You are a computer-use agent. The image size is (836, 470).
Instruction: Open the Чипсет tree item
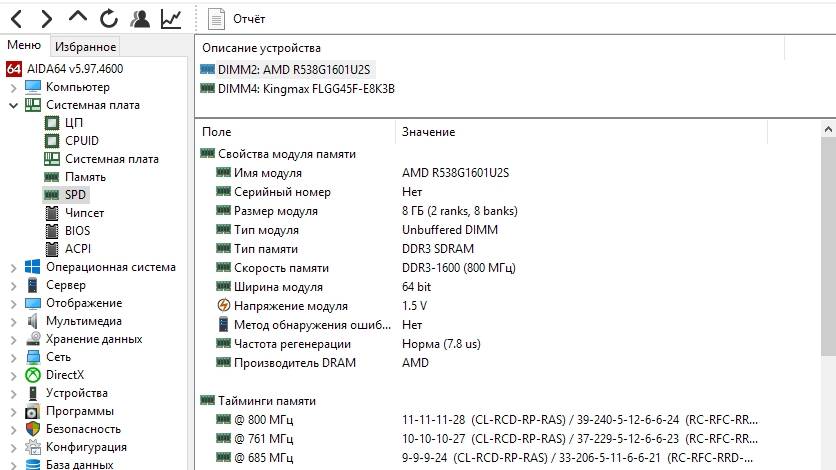pos(84,213)
